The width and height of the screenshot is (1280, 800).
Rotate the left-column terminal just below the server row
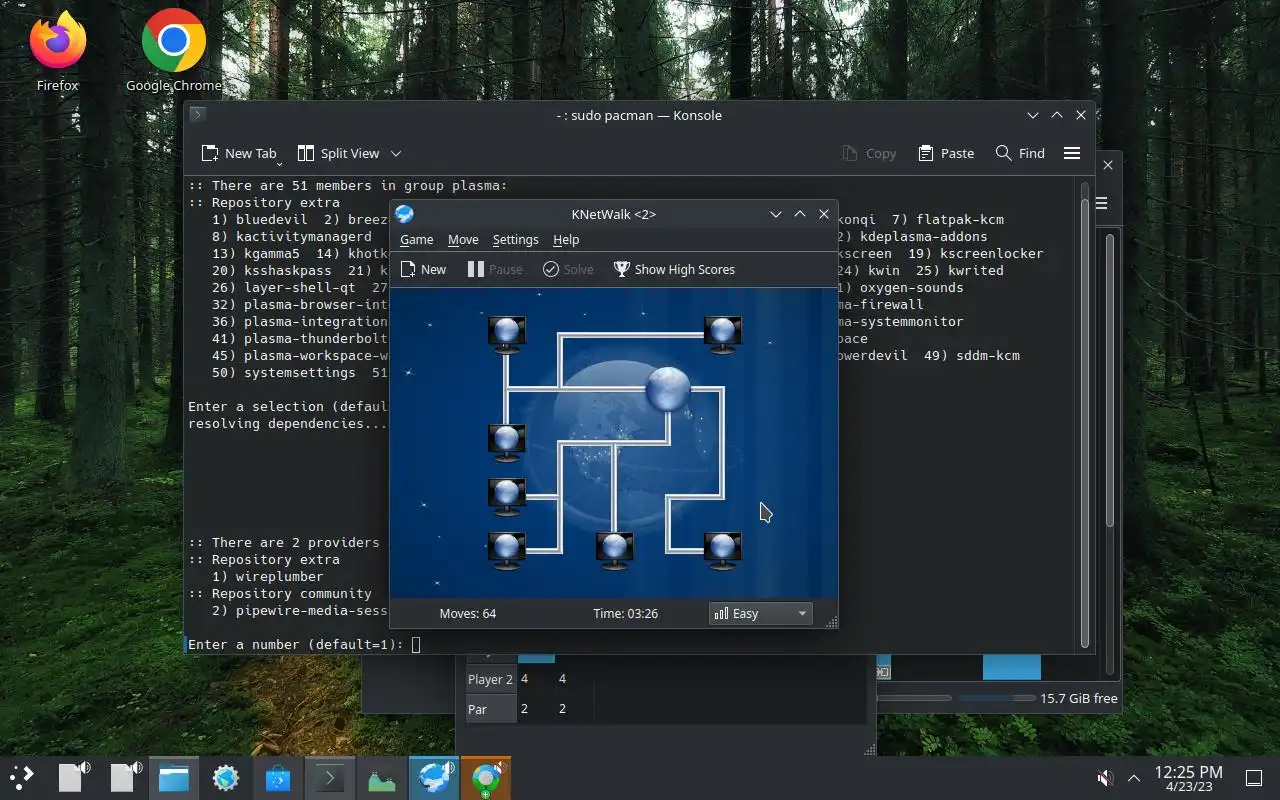[506, 441]
